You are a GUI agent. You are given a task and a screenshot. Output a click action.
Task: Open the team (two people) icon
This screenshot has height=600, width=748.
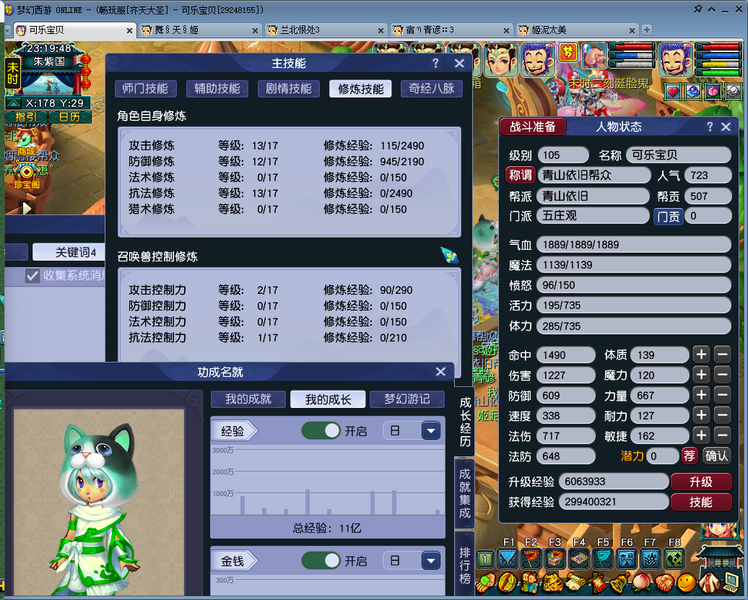(530, 582)
